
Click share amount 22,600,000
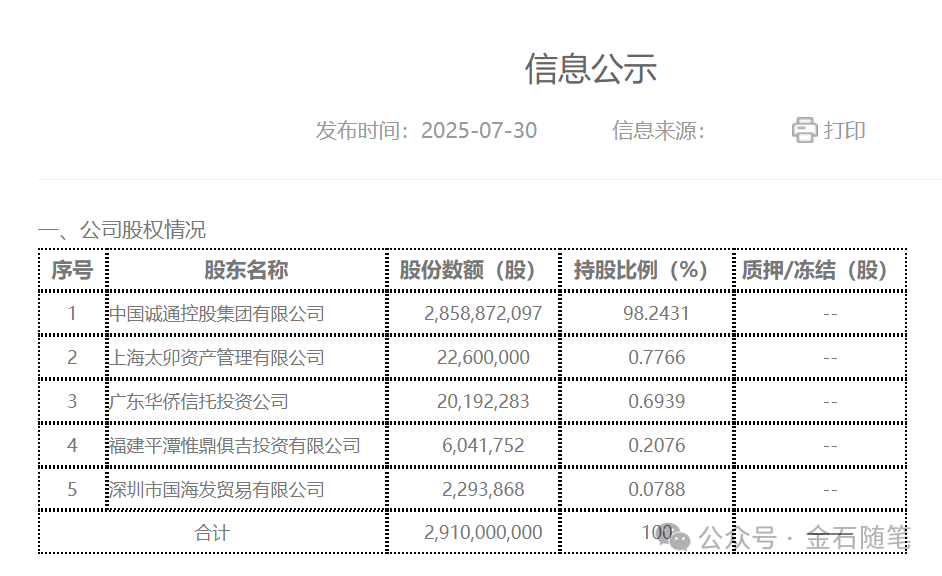[x=483, y=357]
